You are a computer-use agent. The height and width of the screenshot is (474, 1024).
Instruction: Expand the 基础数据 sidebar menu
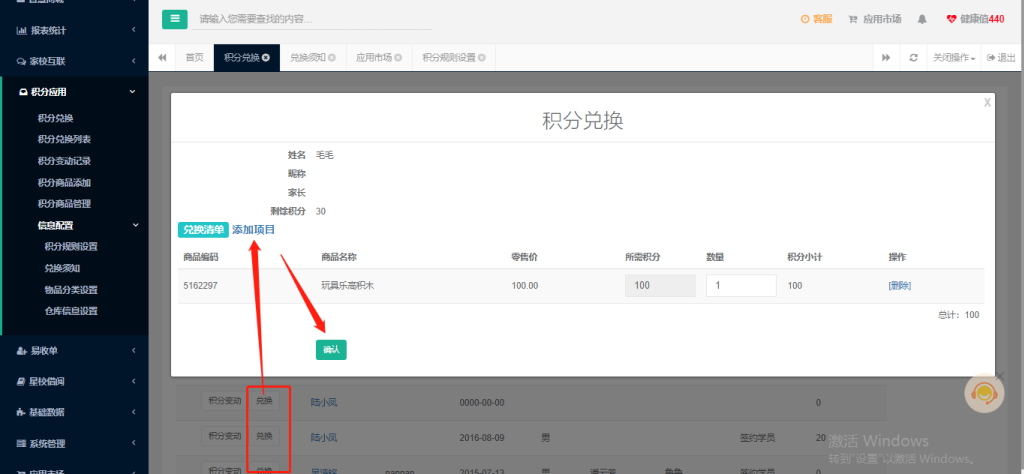coord(74,412)
